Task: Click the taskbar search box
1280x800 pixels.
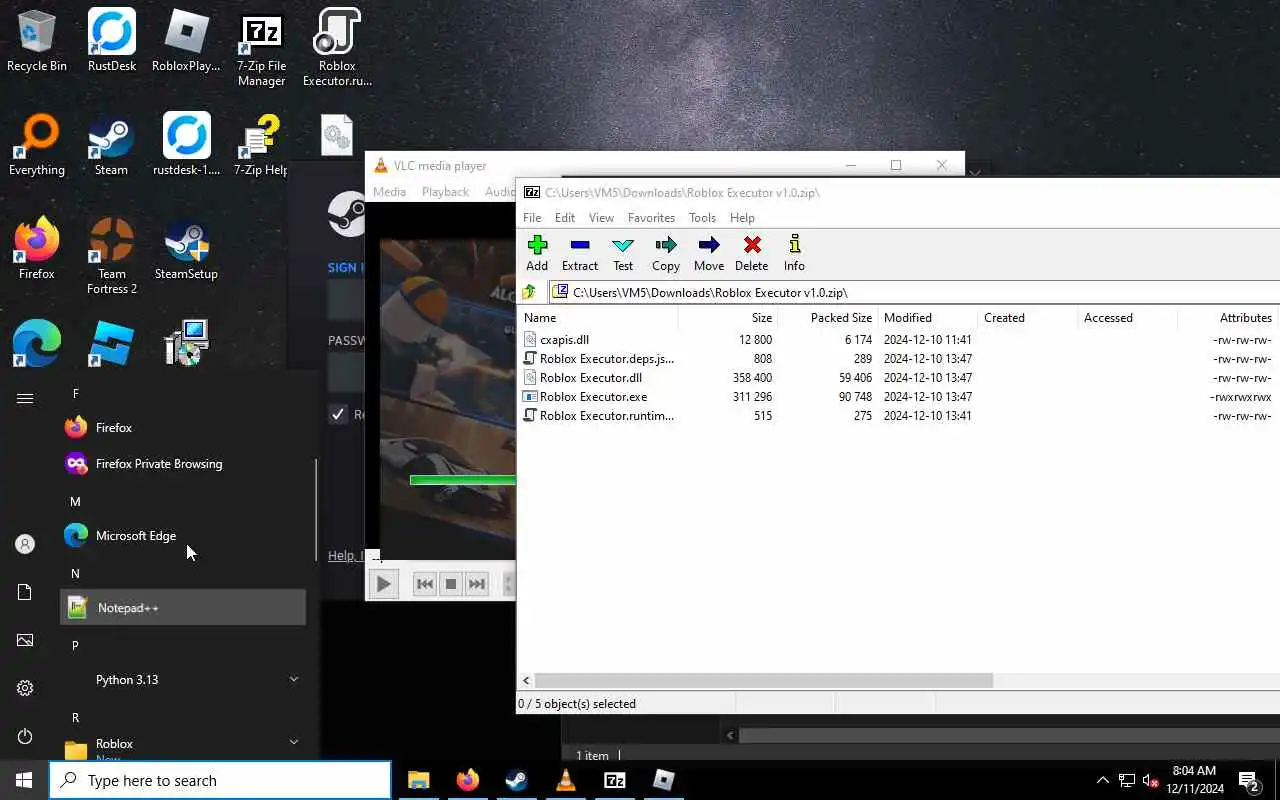Action: pyautogui.click(x=220, y=780)
